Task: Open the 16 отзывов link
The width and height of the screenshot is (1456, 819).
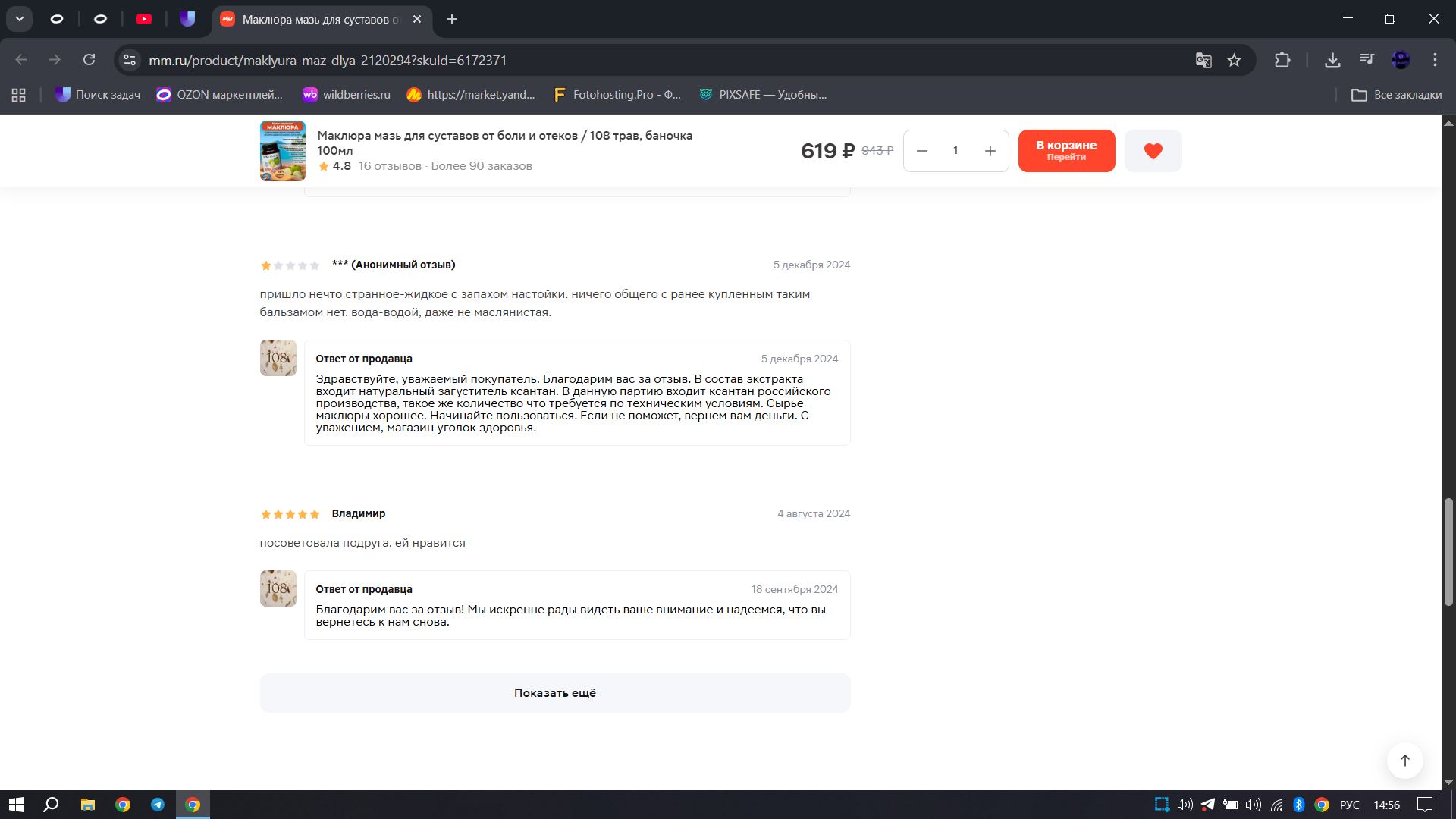Action: click(389, 166)
